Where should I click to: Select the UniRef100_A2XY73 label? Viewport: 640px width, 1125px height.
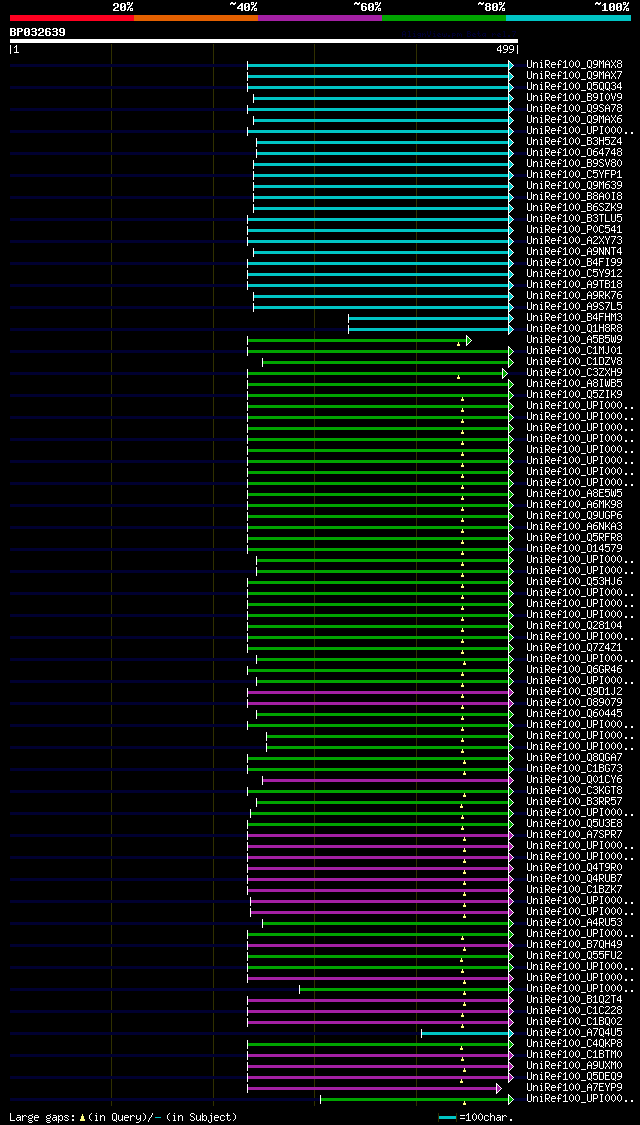click(574, 240)
